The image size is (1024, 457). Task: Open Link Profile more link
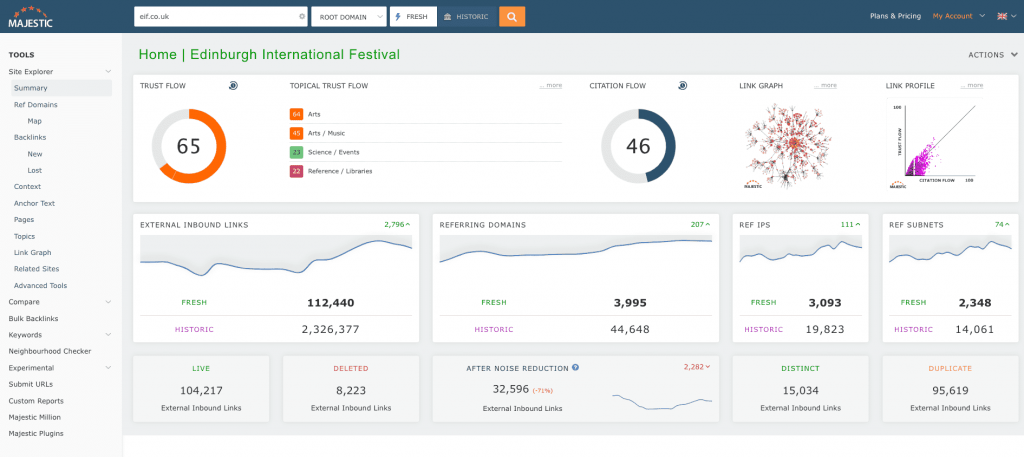[x=972, y=86]
